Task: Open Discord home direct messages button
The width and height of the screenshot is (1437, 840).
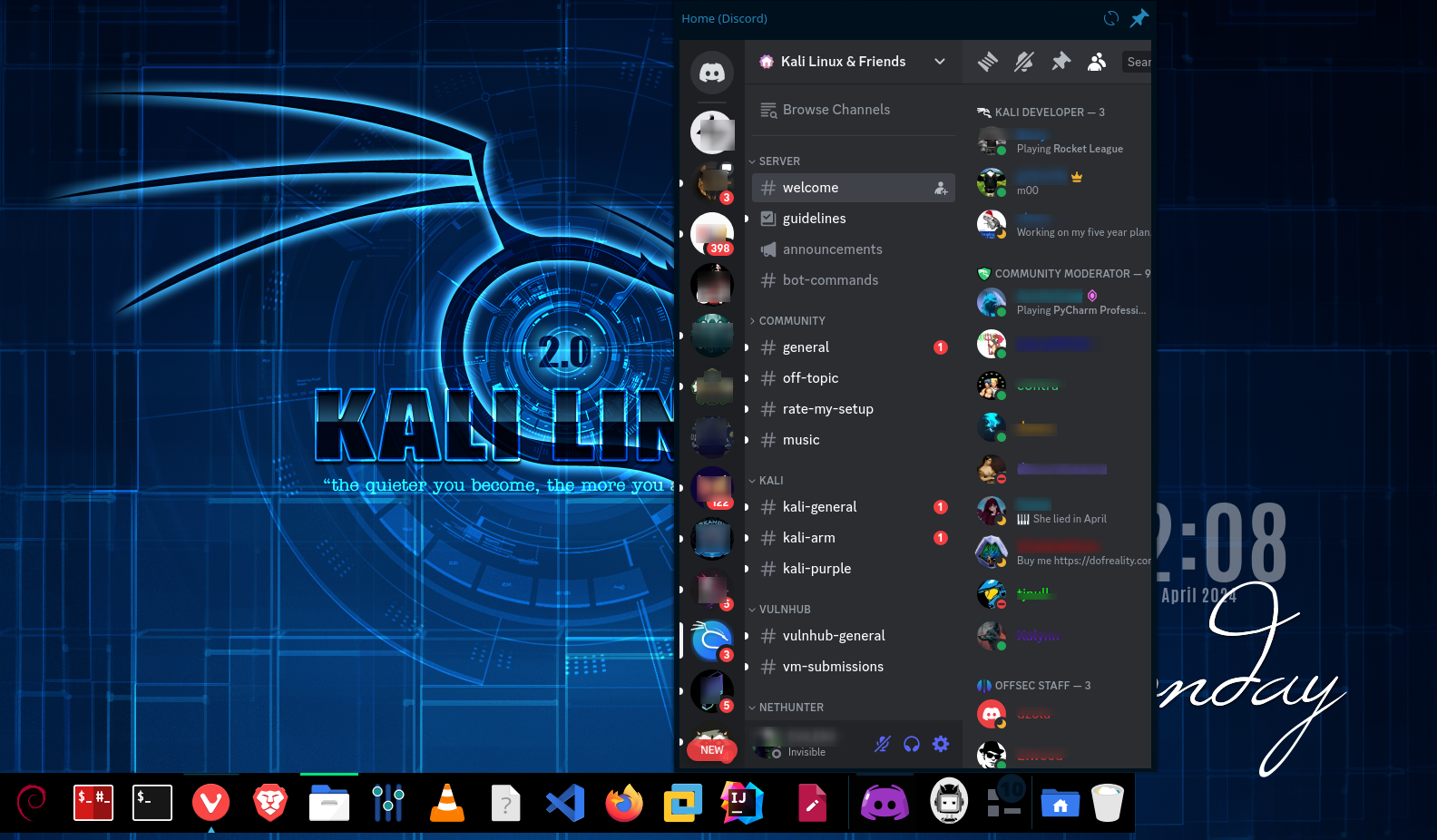Action: click(712, 73)
